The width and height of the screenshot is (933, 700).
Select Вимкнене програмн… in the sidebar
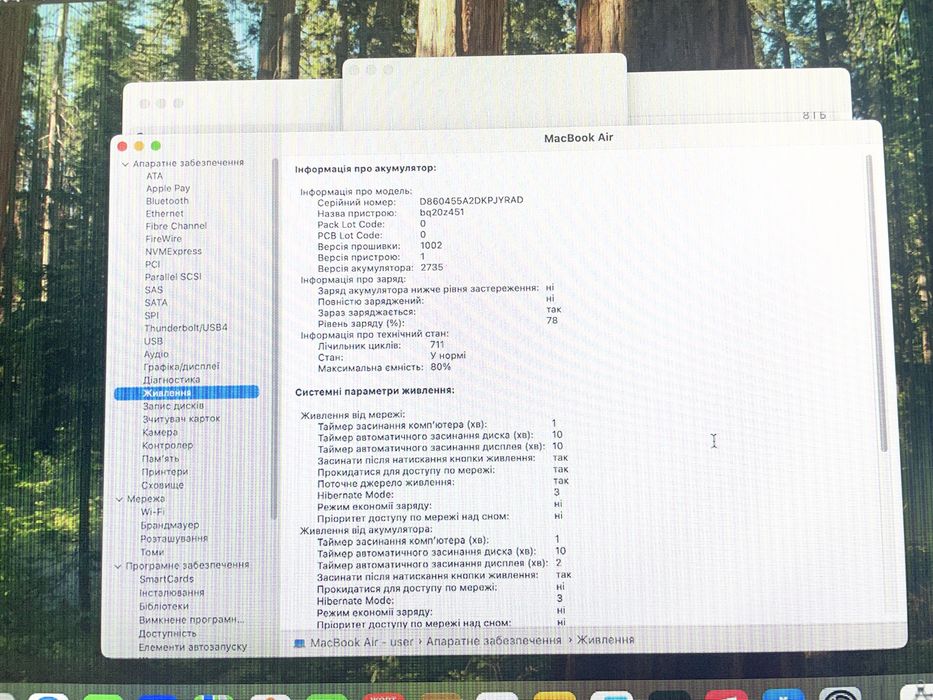pos(192,620)
